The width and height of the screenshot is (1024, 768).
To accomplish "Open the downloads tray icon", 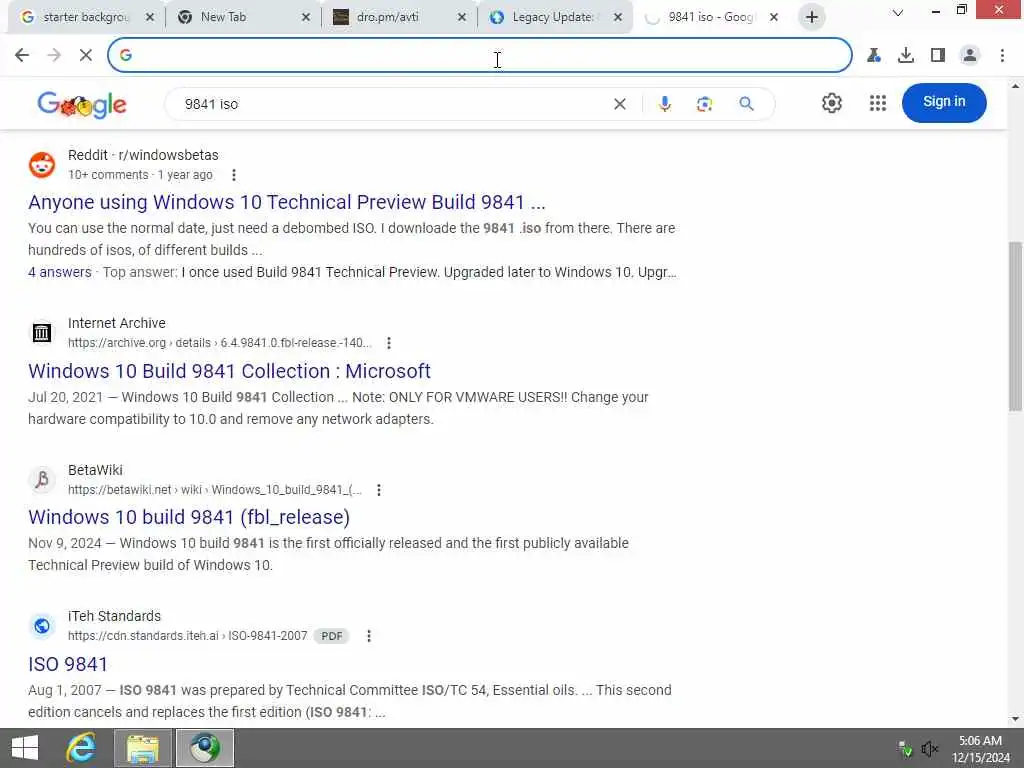I will click(906, 56).
